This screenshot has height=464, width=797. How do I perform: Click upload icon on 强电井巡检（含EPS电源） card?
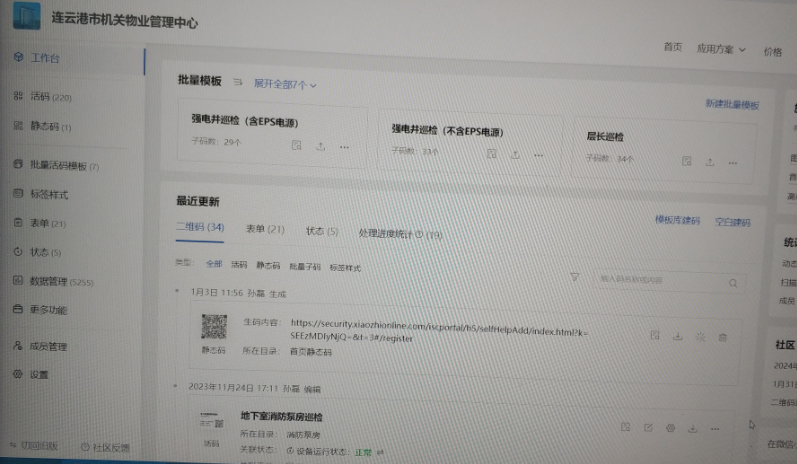(x=320, y=146)
